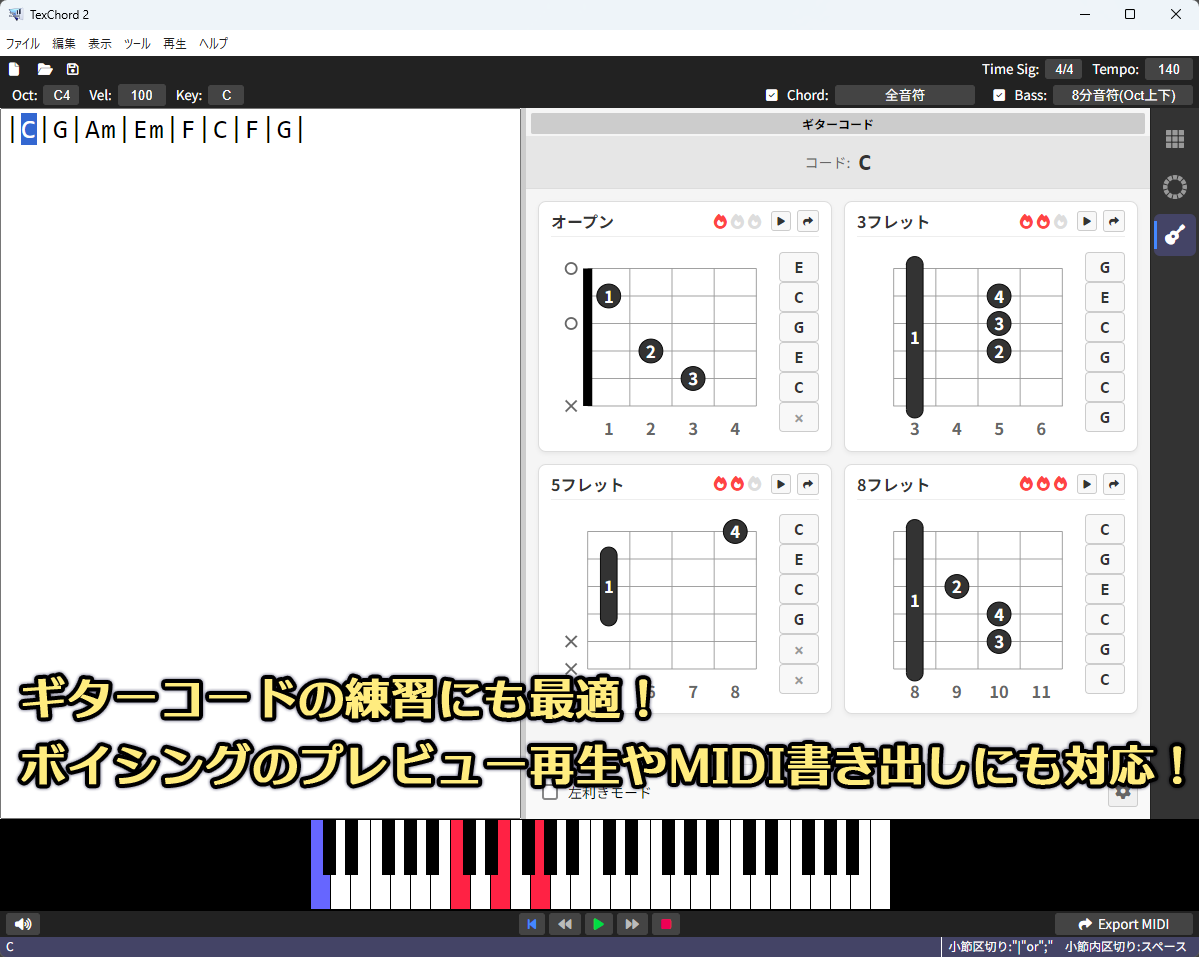Stop playback with the red square
Screen dimensions: 1199x957
click(x=666, y=924)
